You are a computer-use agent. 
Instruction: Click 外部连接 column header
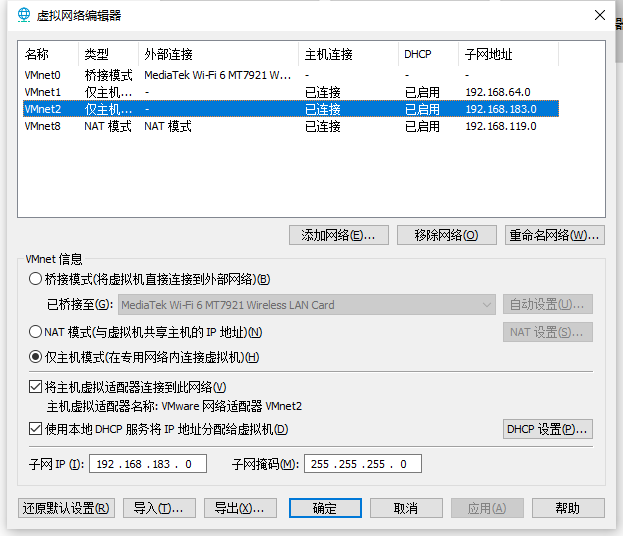(x=219, y=54)
